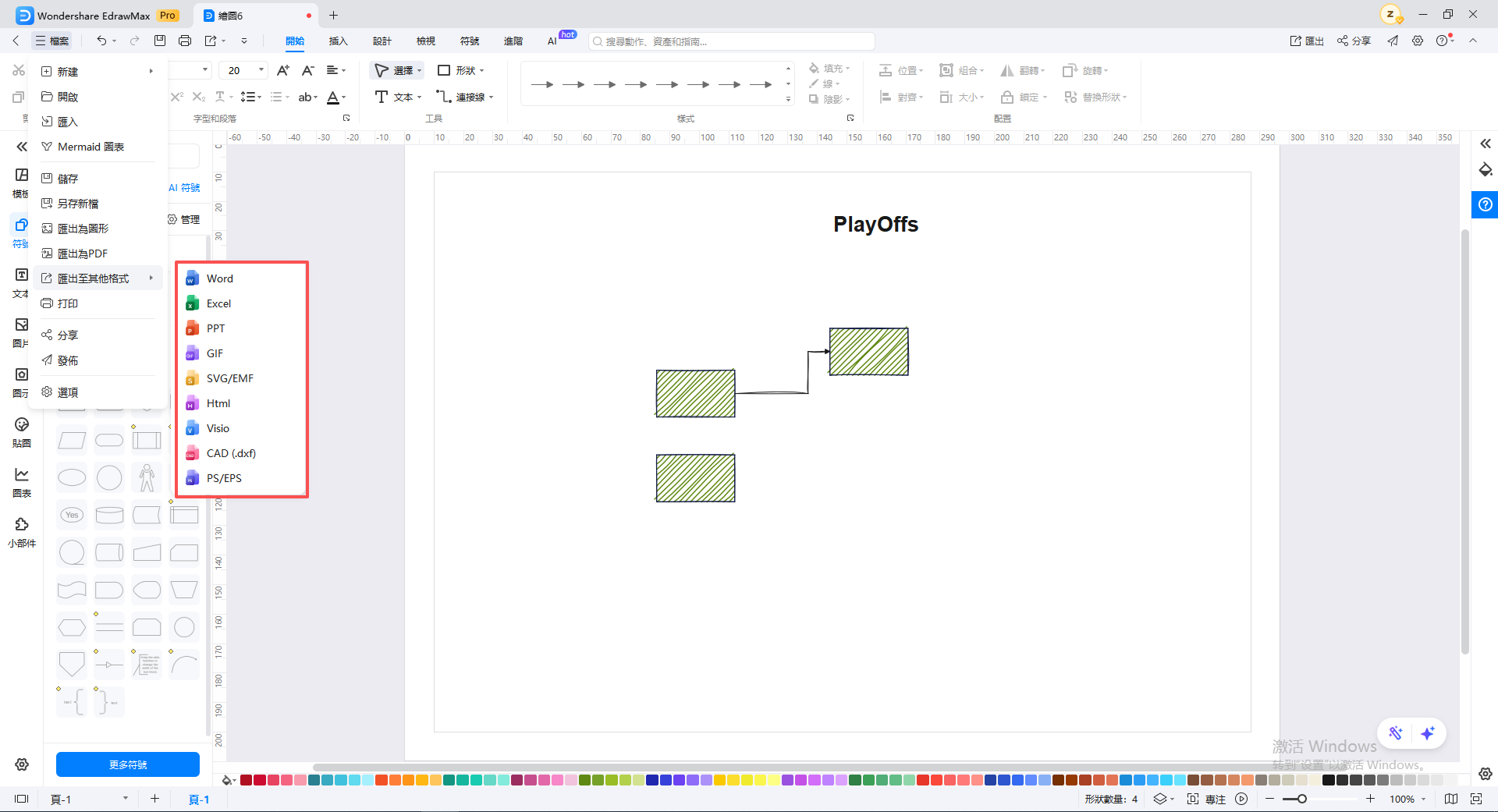Screen dimensions: 1498x812
Task: Expand the zoom level 100% dropdown
Action: (1424, 799)
